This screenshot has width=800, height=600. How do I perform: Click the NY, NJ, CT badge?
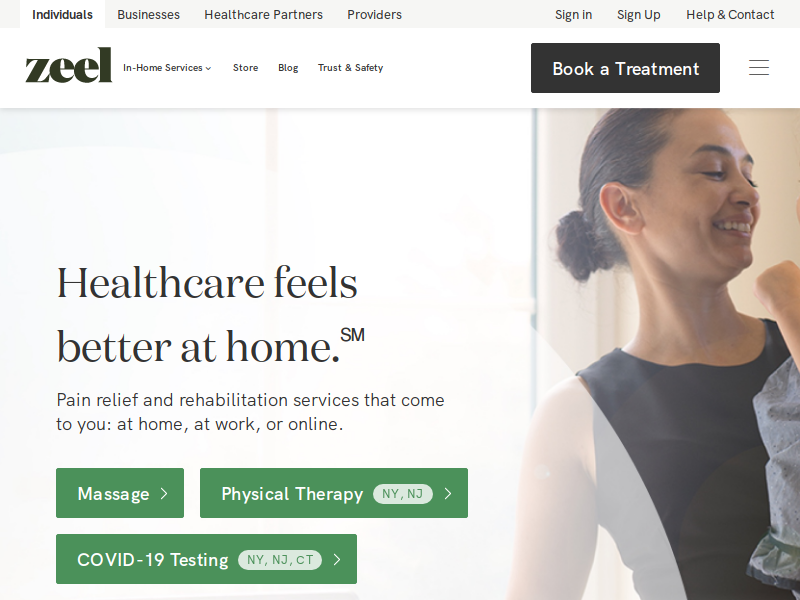280,560
